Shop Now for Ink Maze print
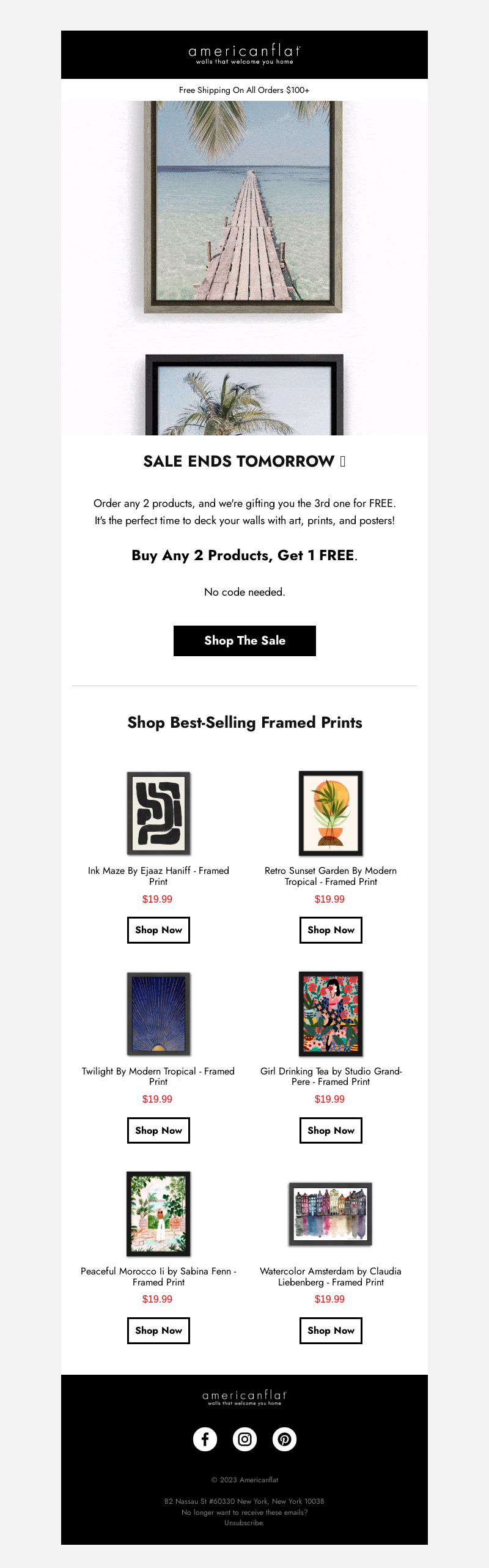Viewport: 489px width, 1568px height. tap(158, 930)
